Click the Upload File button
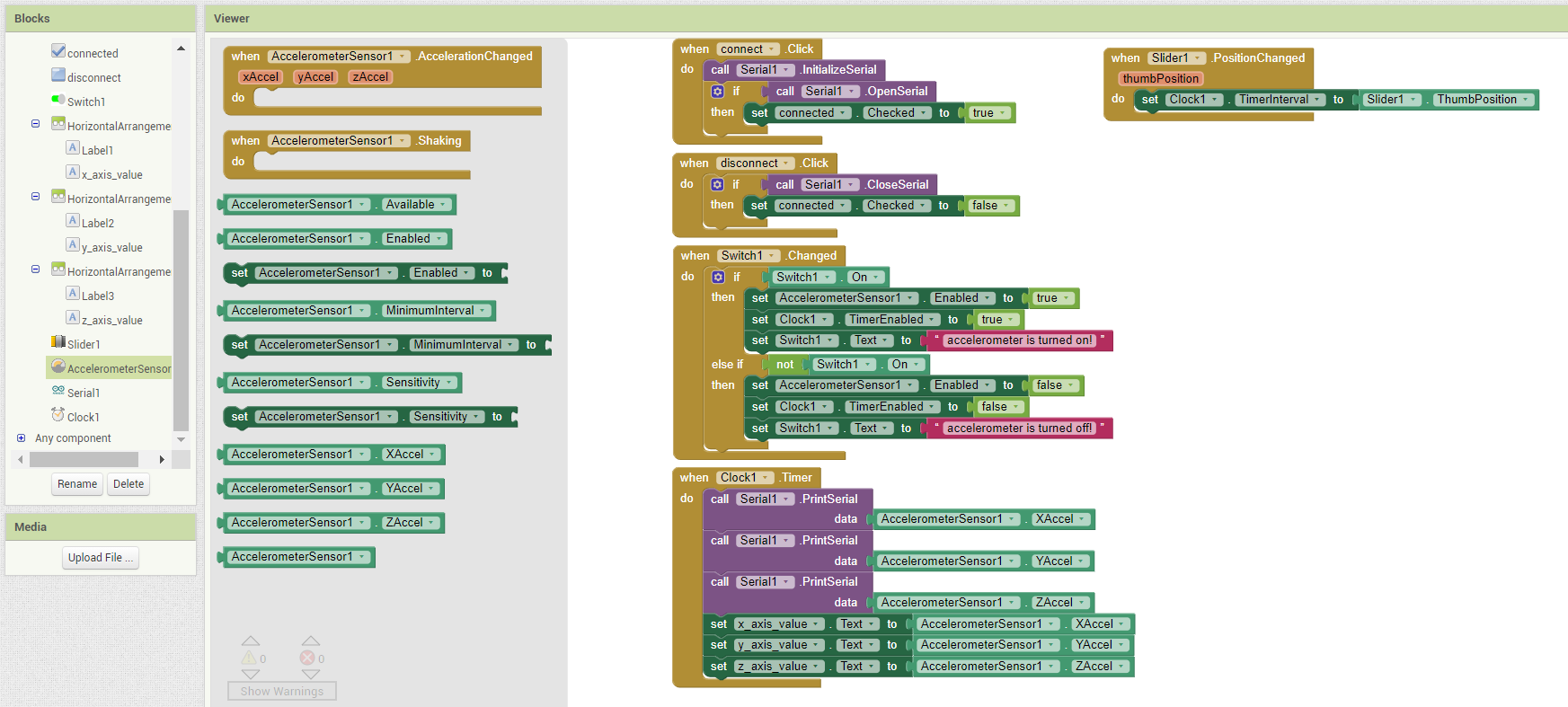 click(x=101, y=558)
